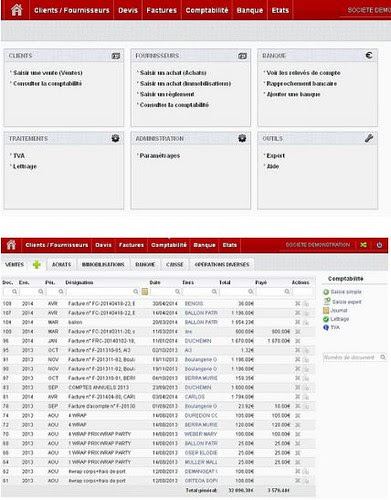Open Factures in the top dashboard menu
Image resolution: width=391 pixels, height=500 pixels.
(x=162, y=10)
